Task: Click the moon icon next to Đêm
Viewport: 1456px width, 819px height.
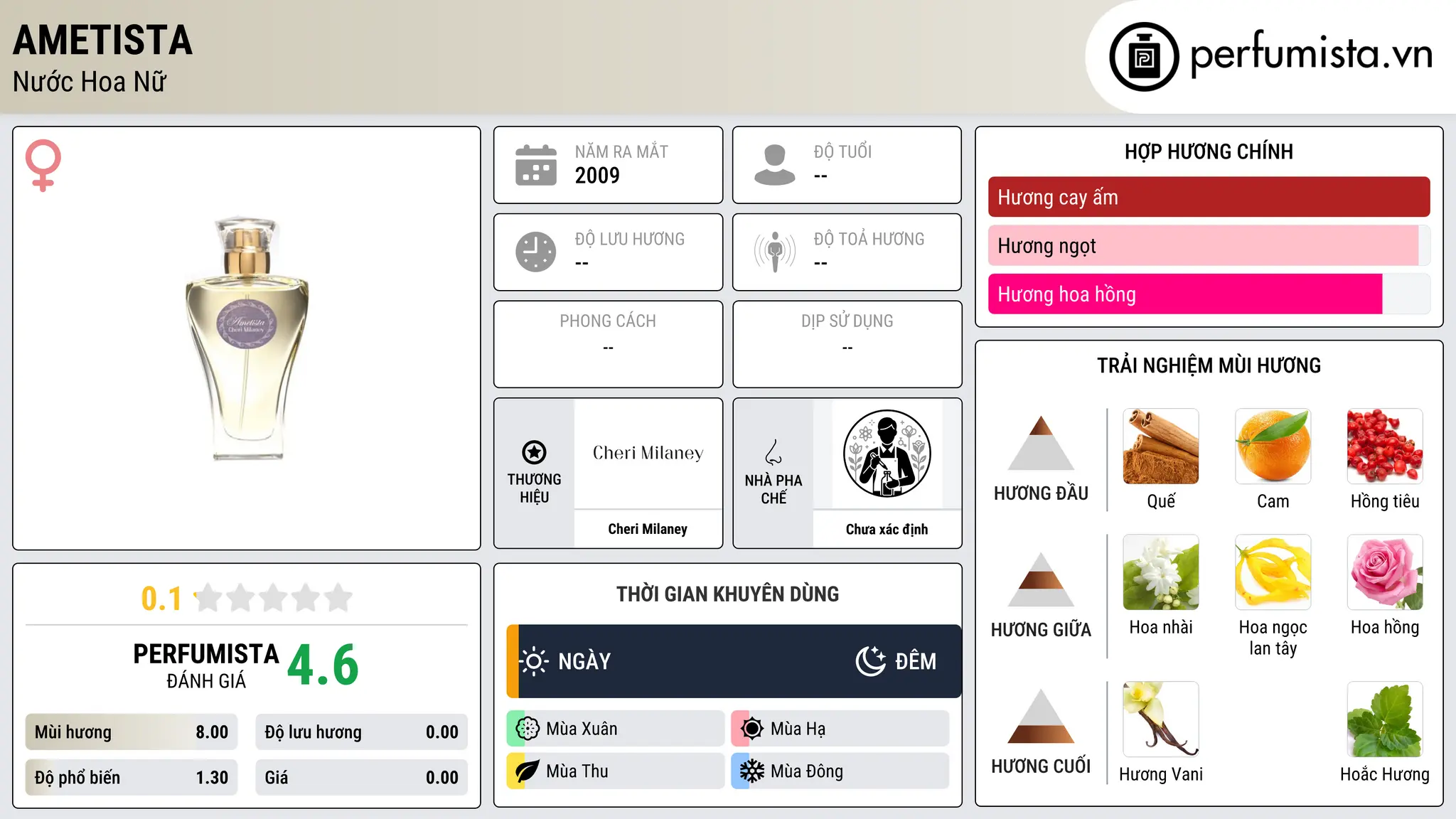Action: tap(871, 661)
